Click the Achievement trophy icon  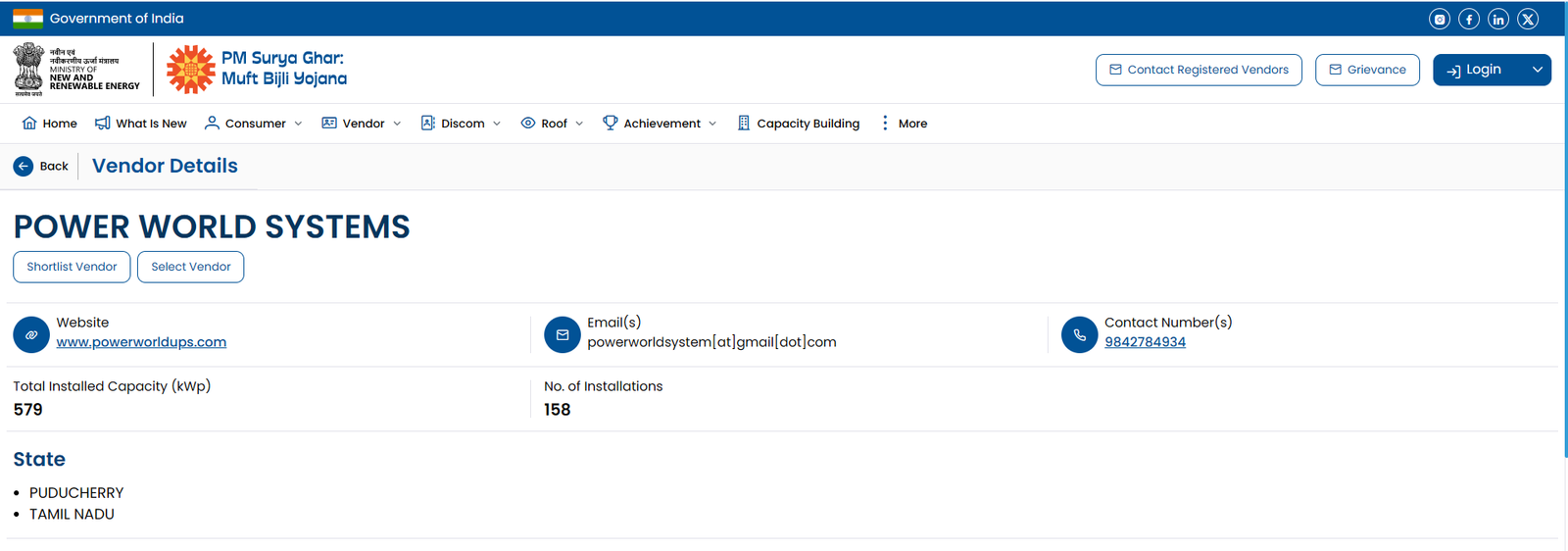(x=611, y=123)
